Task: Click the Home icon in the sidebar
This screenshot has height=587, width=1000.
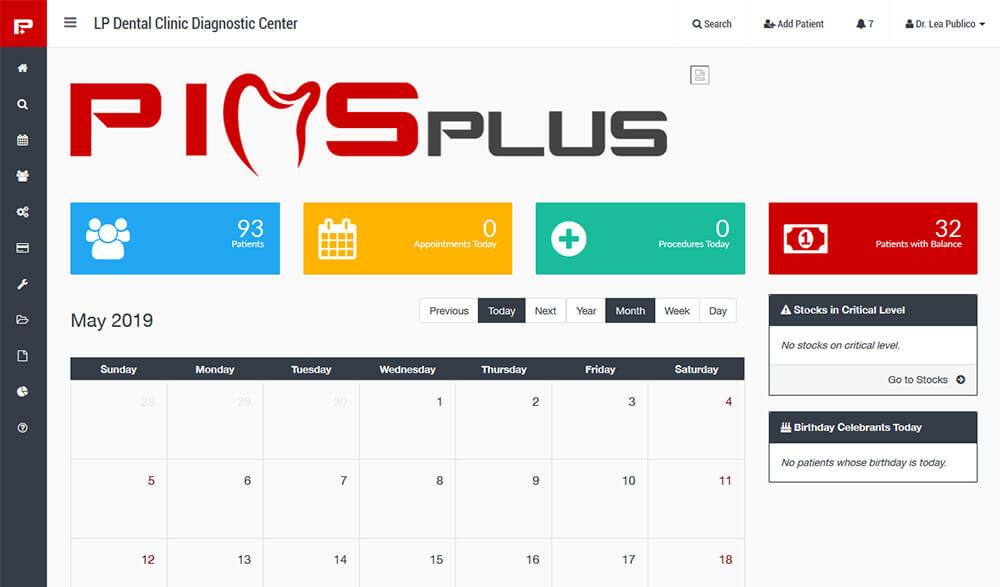Action: tap(22, 68)
